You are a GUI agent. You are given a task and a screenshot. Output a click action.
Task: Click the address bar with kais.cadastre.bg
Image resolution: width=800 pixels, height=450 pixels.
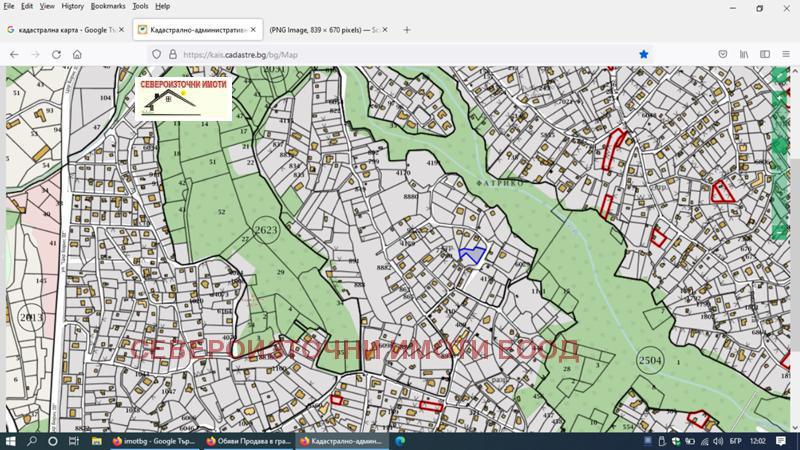pyautogui.click(x=400, y=54)
